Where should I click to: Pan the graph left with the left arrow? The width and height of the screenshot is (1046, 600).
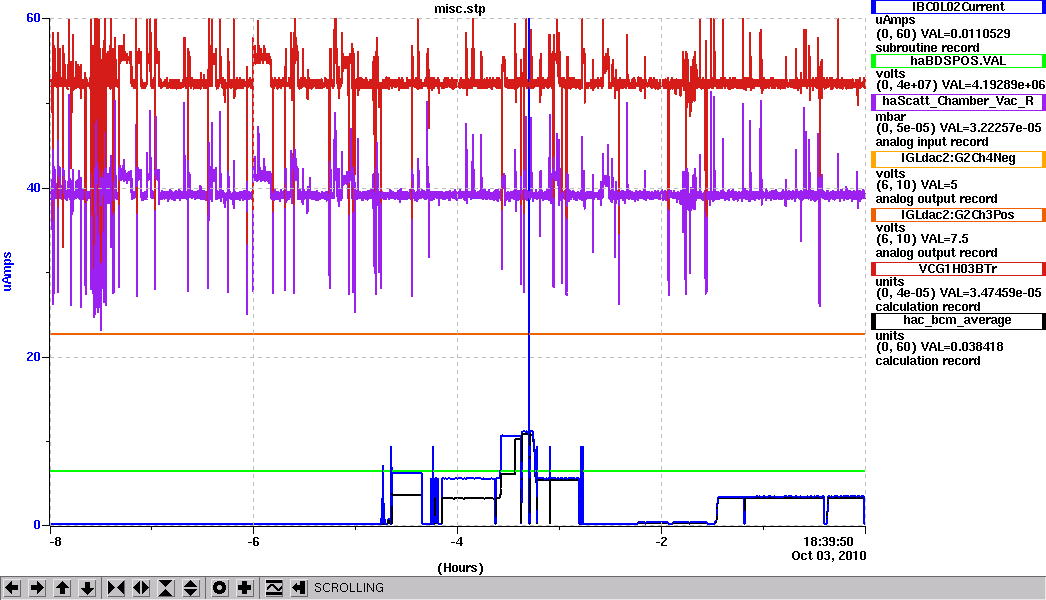pyautogui.click(x=12, y=588)
